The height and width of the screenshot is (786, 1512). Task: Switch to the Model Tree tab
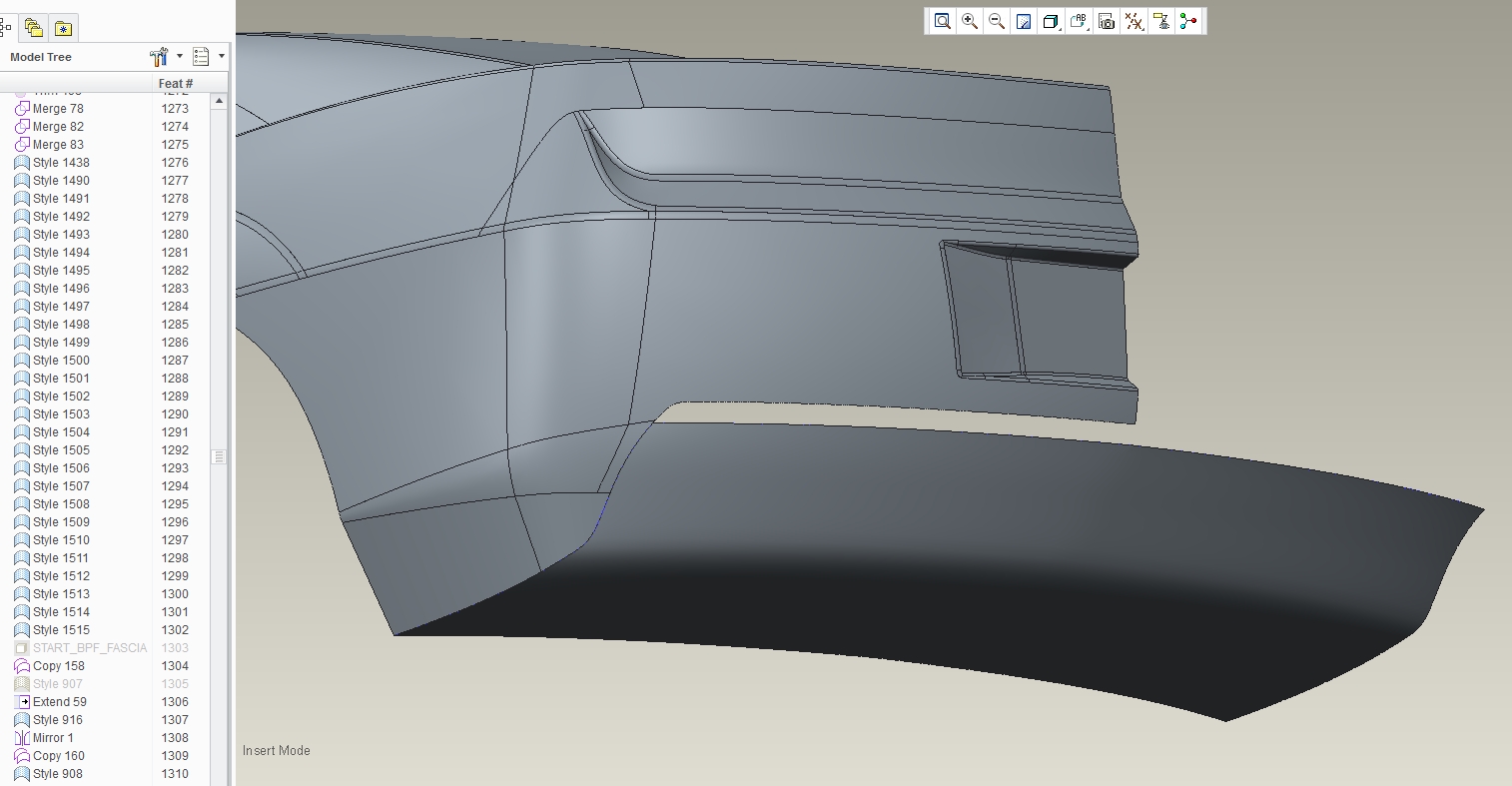(x=5, y=27)
